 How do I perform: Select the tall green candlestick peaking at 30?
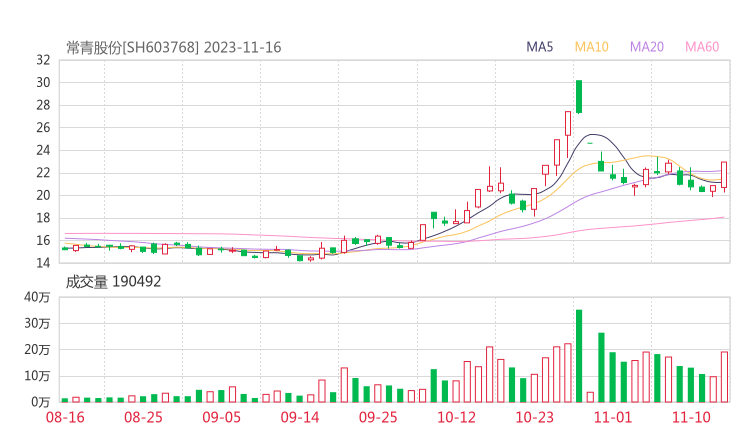(579, 97)
